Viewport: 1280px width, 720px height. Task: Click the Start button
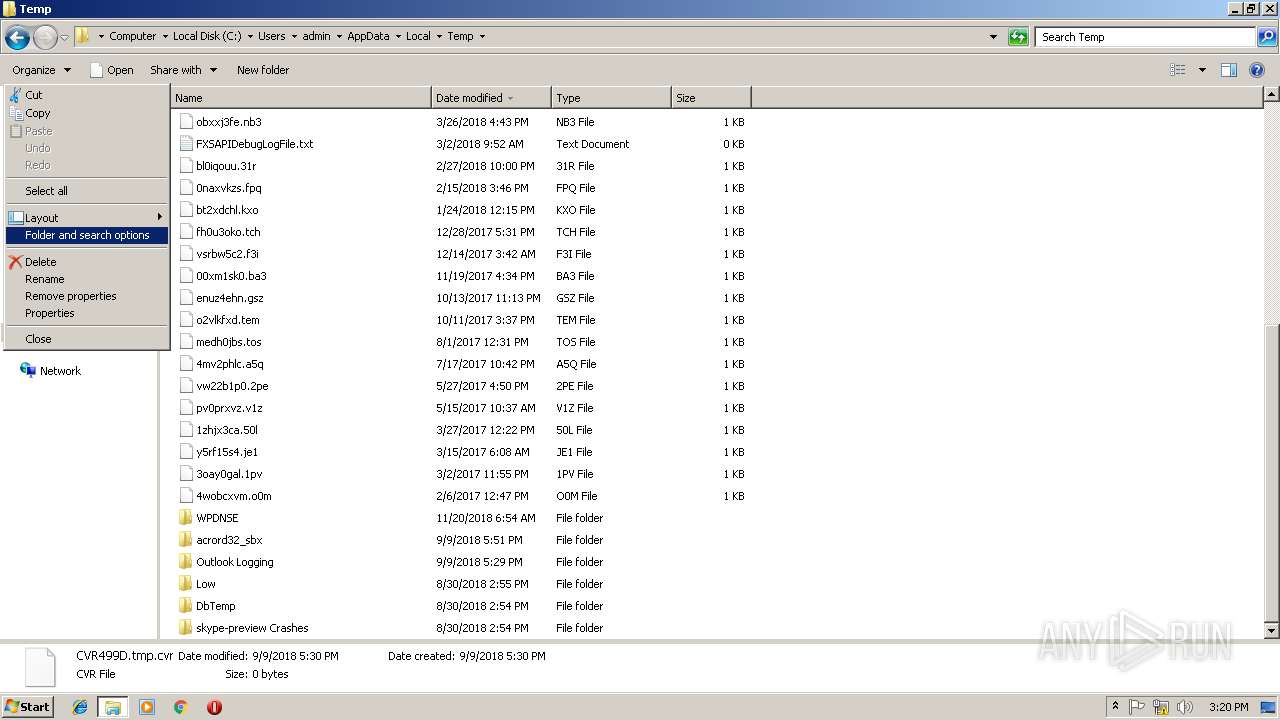click(x=28, y=707)
